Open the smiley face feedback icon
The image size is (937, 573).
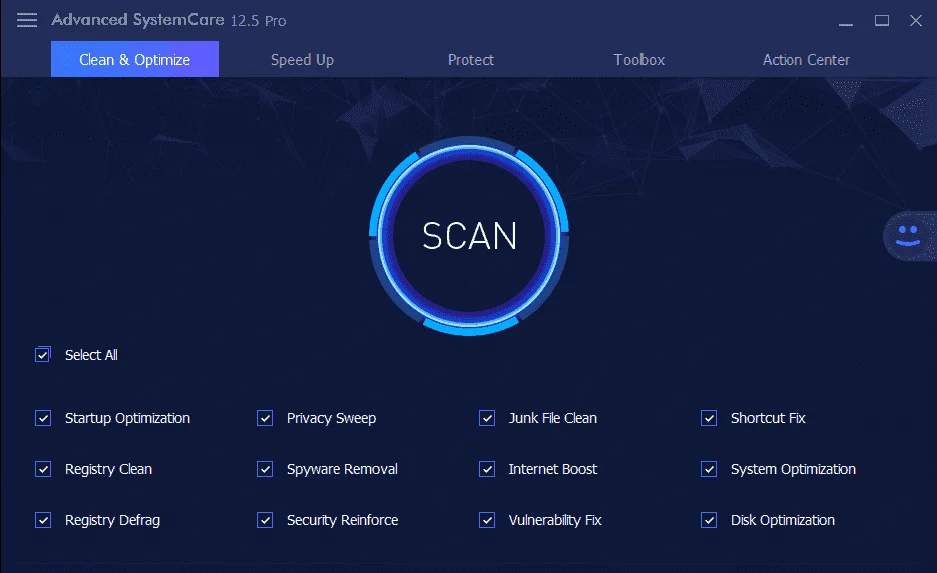click(909, 236)
